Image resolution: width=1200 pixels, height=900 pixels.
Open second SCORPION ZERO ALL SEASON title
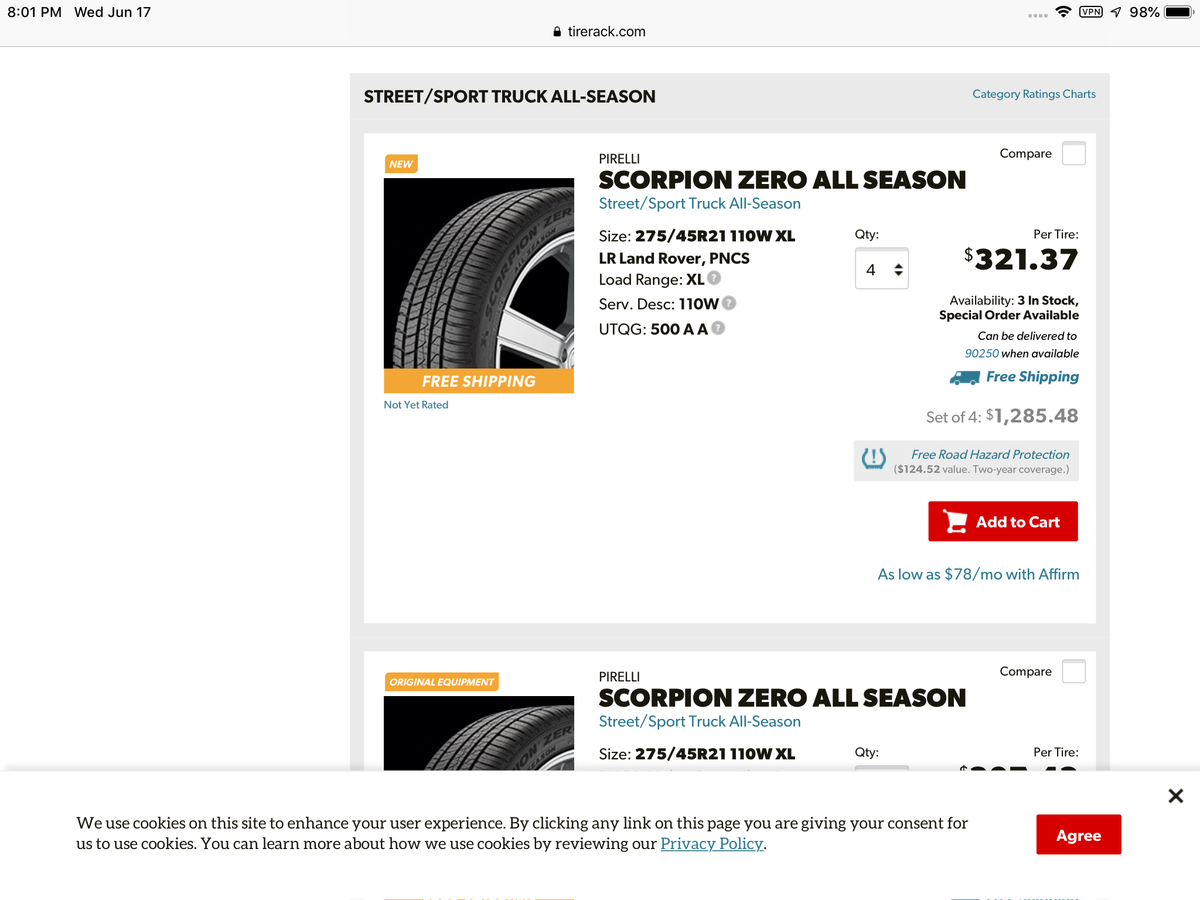click(x=782, y=698)
